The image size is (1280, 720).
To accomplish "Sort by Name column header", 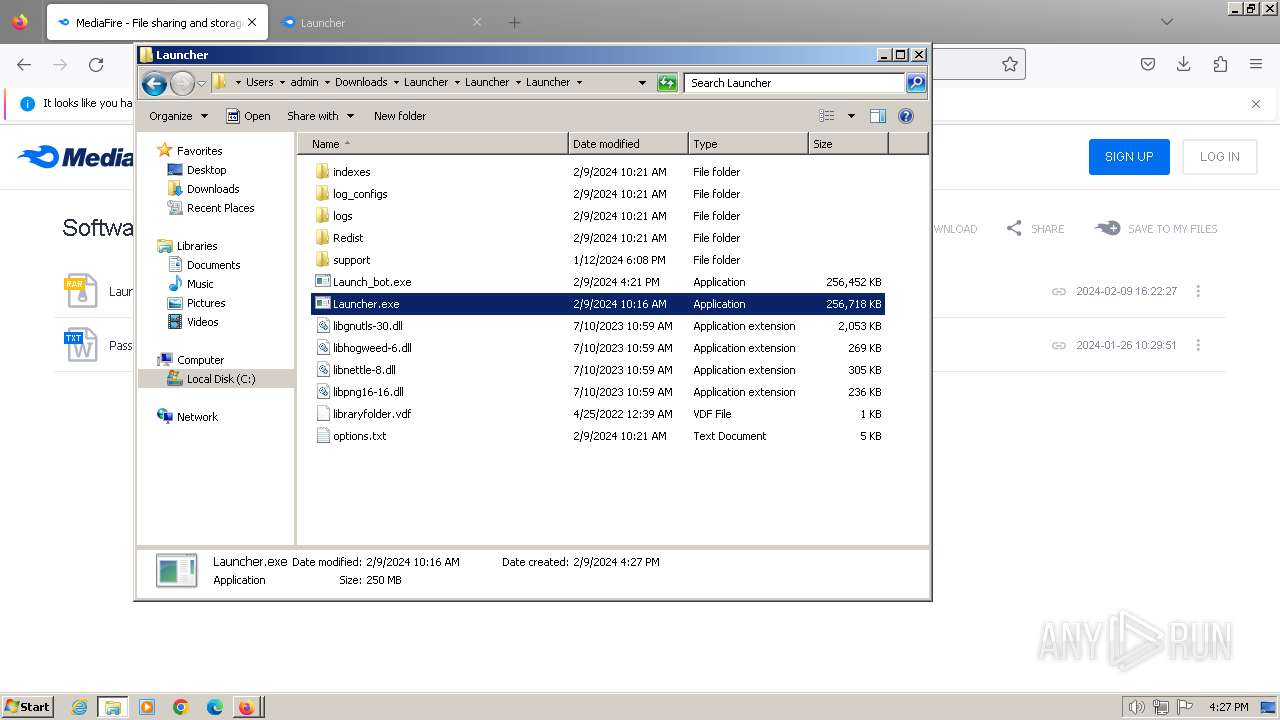I will 432,144.
